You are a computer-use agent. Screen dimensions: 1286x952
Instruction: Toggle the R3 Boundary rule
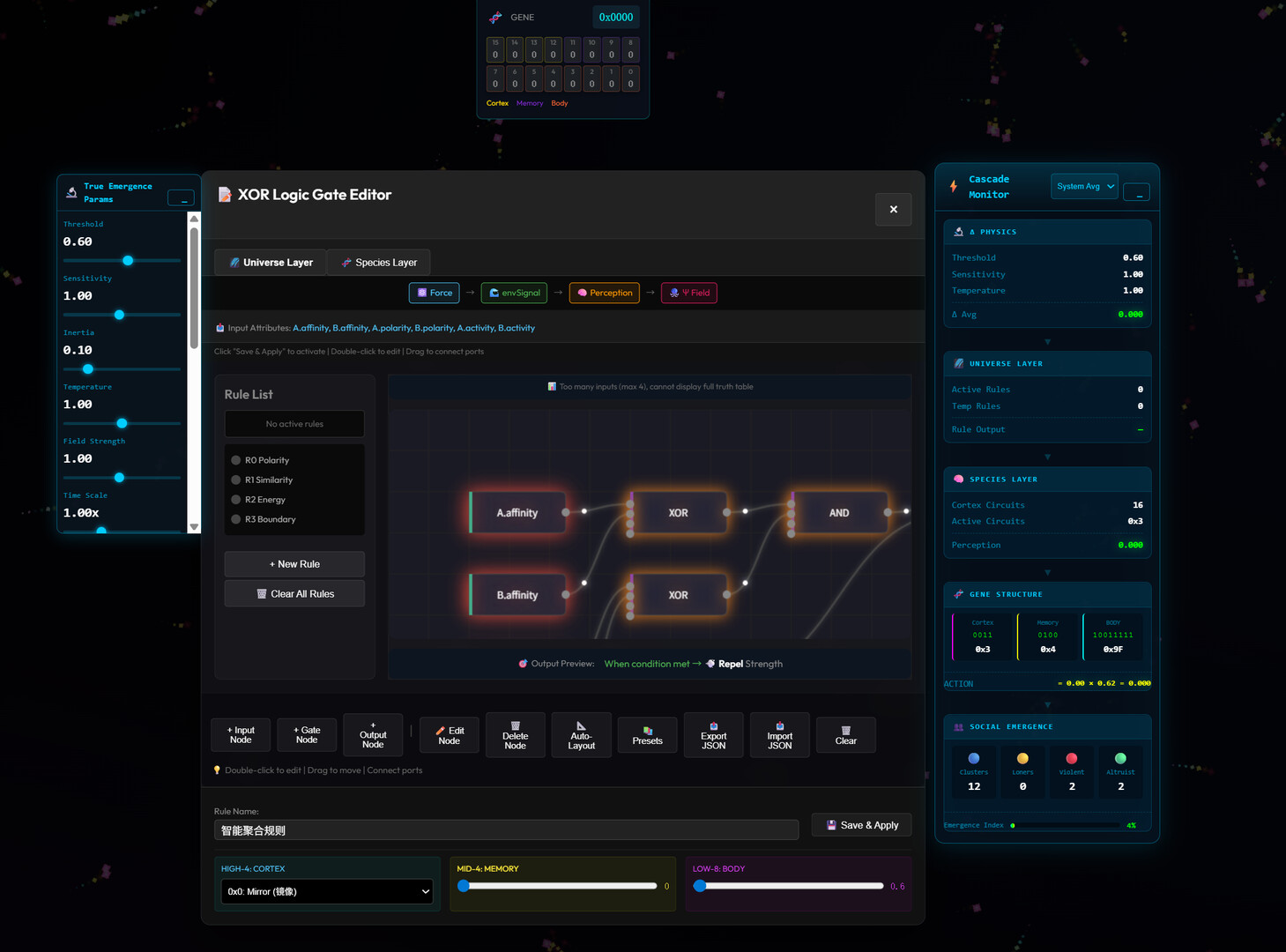point(236,519)
